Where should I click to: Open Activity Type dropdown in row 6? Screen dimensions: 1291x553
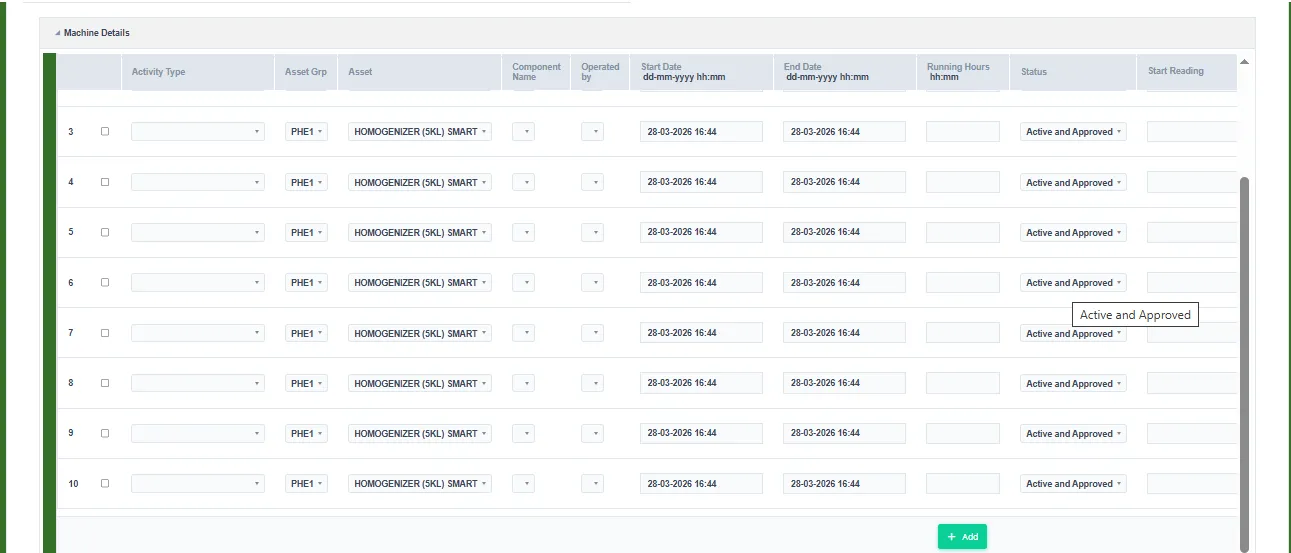198,282
